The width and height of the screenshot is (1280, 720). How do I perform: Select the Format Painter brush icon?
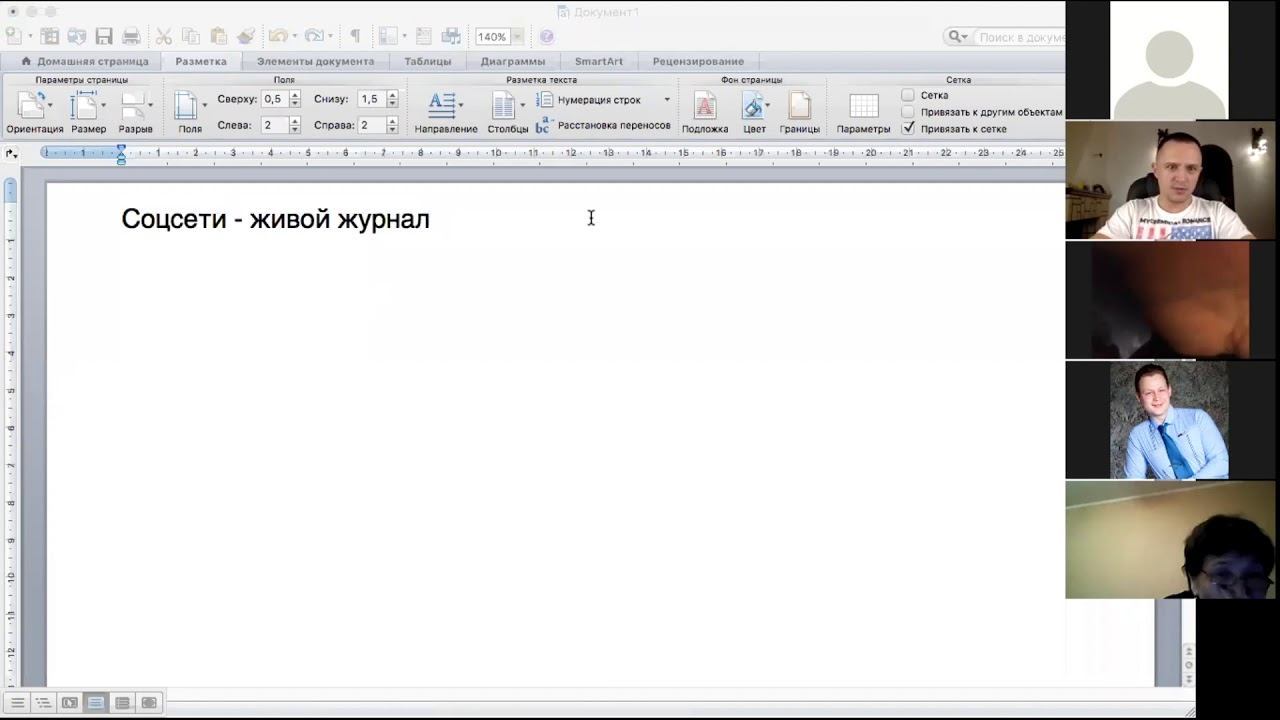(x=246, y=36)
